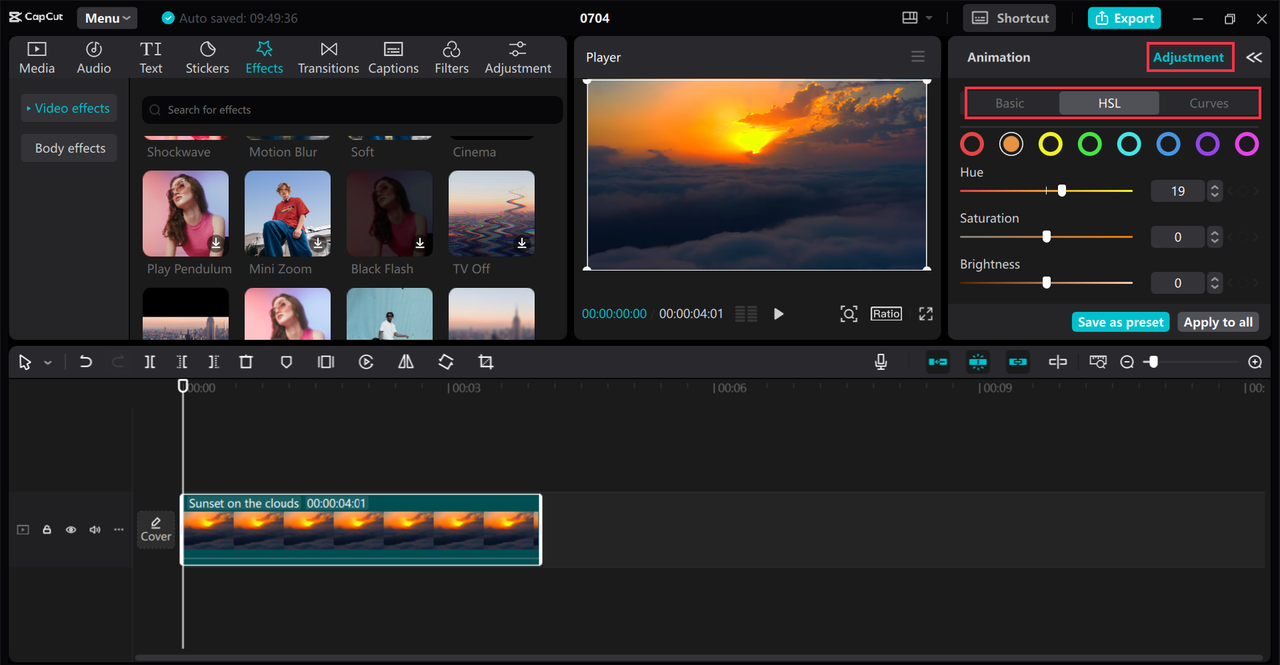Expand the Video effects category
1280x665 pixels.
(69, 108)
